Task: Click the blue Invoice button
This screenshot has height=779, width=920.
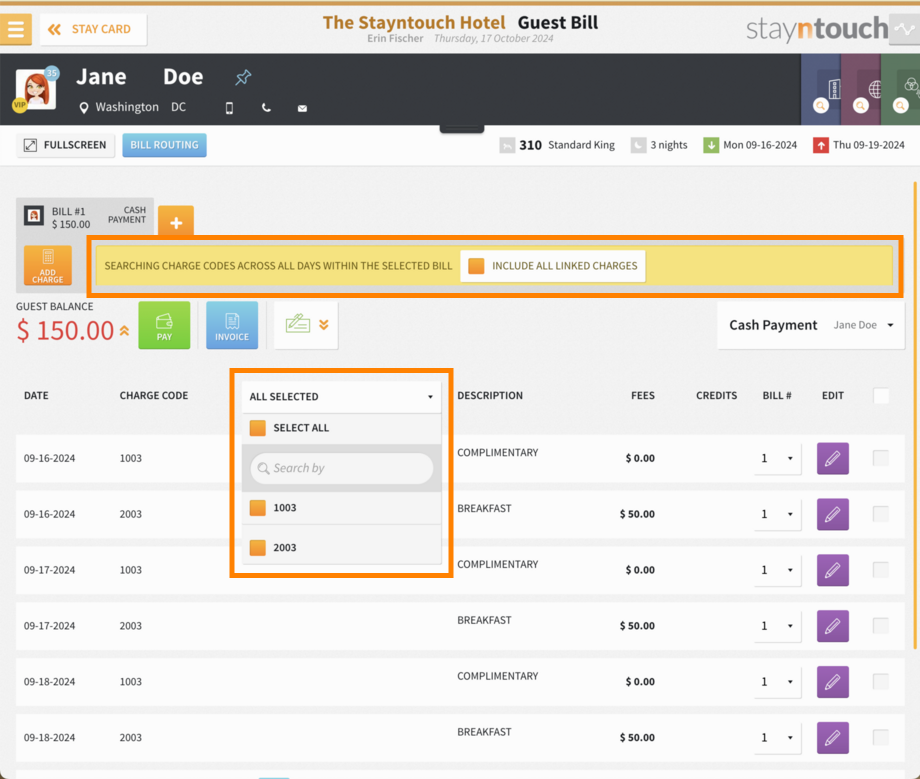Action: pyautogui.click(x=232, y=326)
